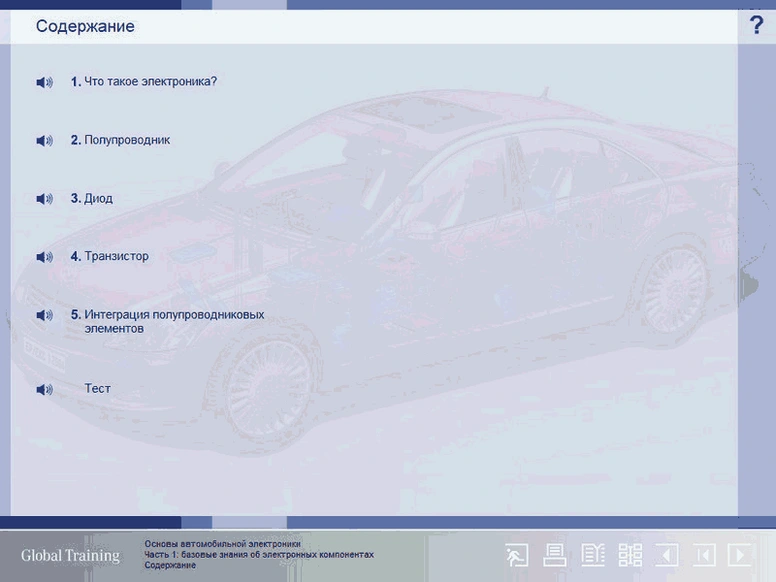The height and width of the screenshot is (582, 776).
Task: Click speaker icon beside Транзистор
Action: click(x=44, y=257)
